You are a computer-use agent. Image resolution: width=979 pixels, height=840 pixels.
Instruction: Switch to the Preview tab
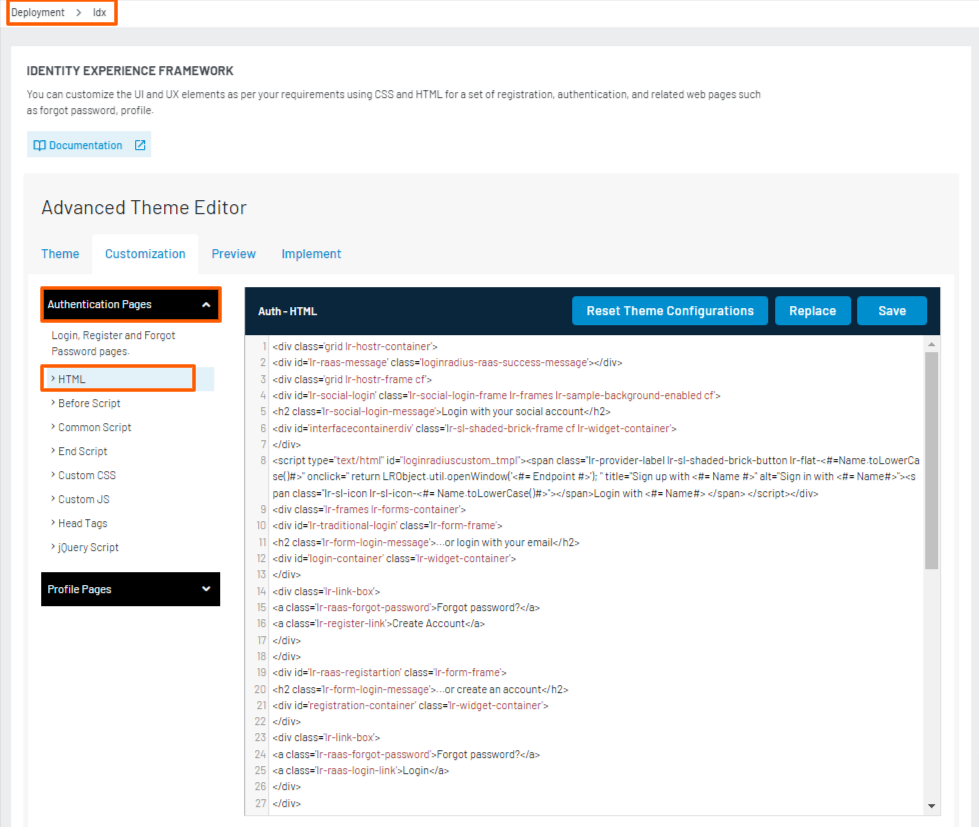[x=233, y=254]
